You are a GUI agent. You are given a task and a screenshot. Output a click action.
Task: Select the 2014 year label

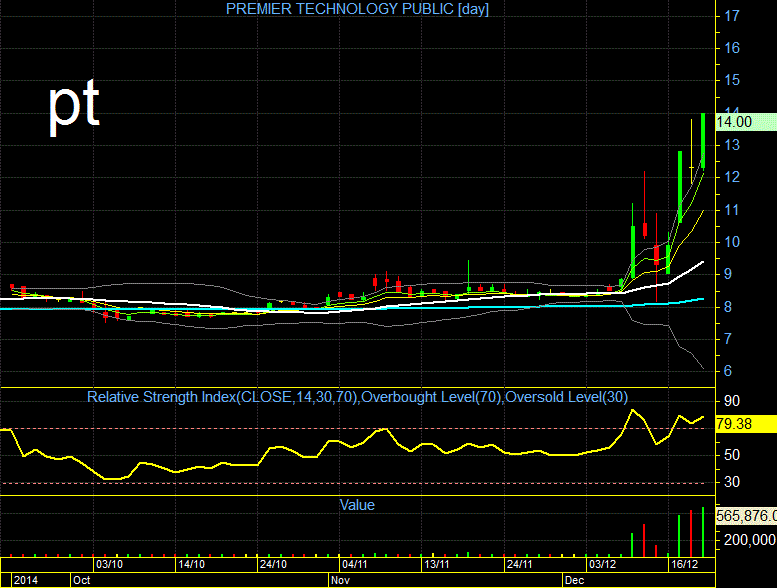click(26, 580)
